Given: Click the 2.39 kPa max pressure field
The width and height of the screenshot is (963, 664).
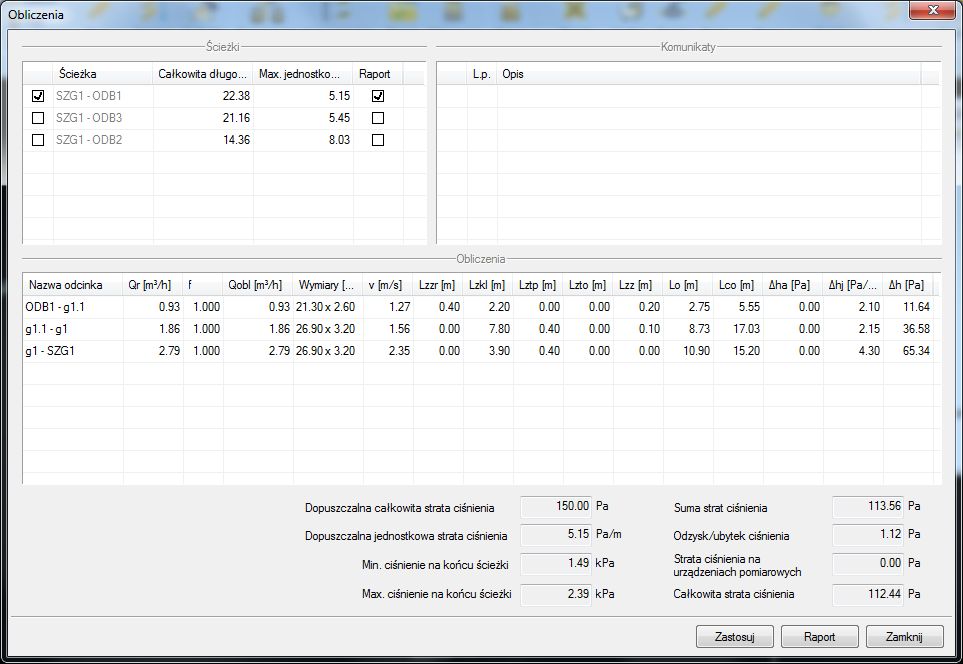Looking at the screenshot, I should point(556,595).
